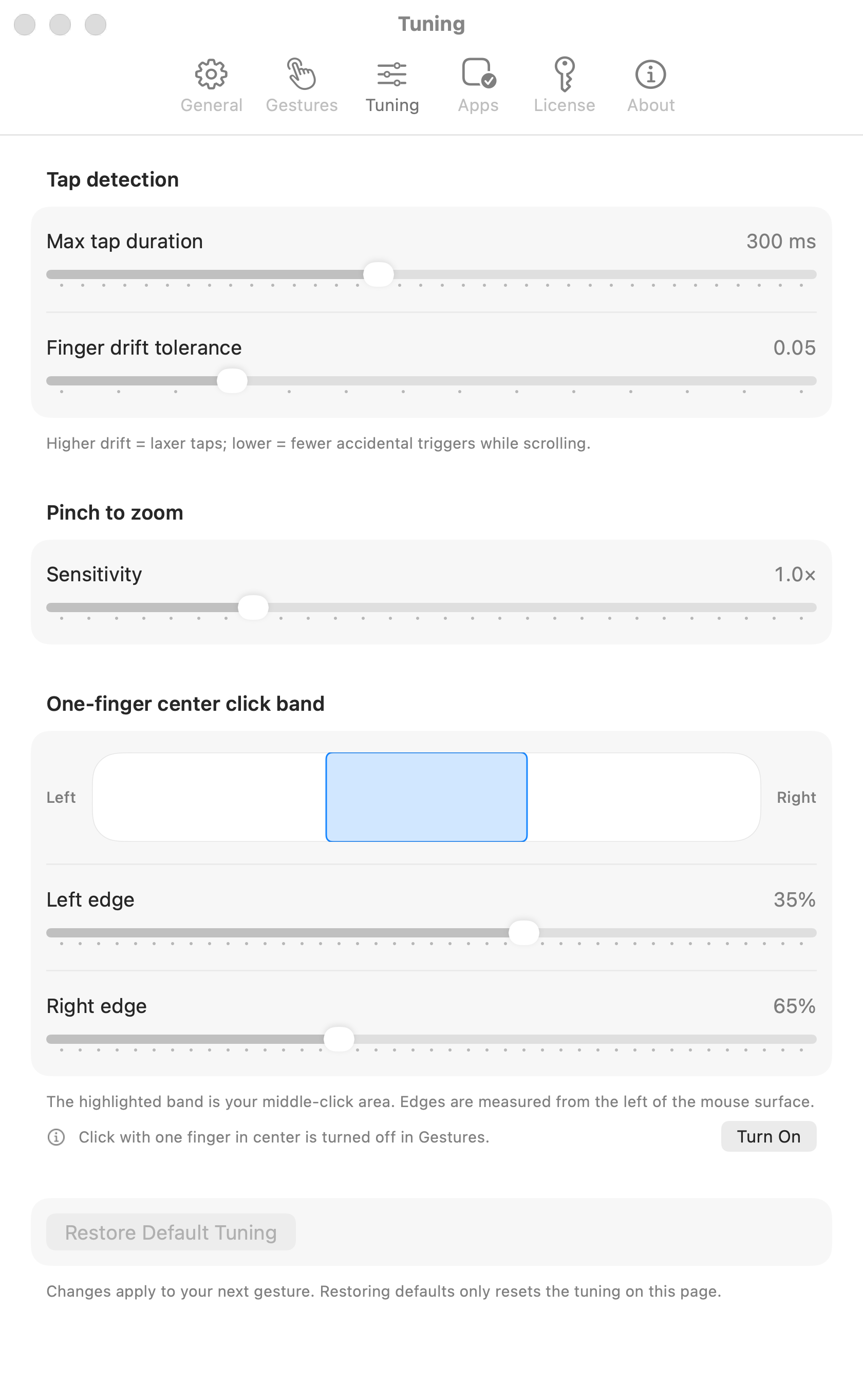This screenshot has height=1400, width=863.
Task: Click the far right end of Sensitivity track
Action: coord(813,607)
